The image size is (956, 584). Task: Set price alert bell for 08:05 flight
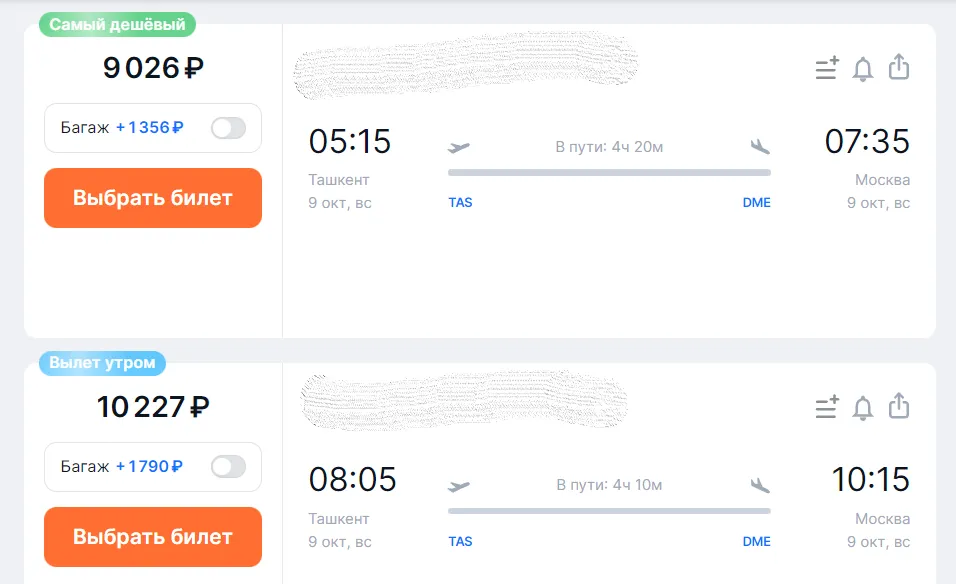click(x=862, y=407)
